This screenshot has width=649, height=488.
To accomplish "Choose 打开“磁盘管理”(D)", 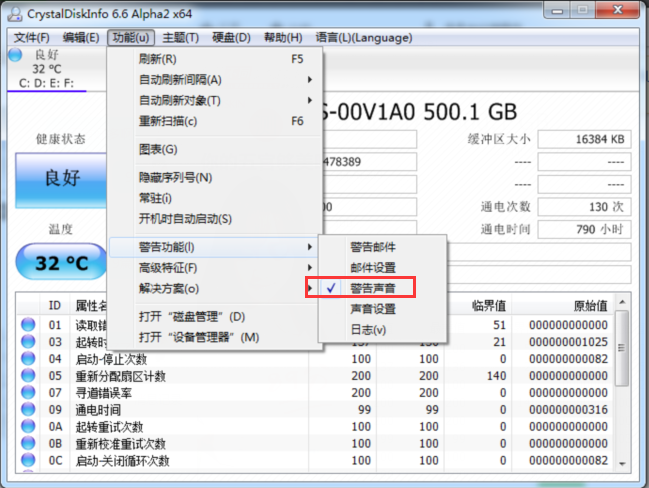I will (x=214, y=317).
